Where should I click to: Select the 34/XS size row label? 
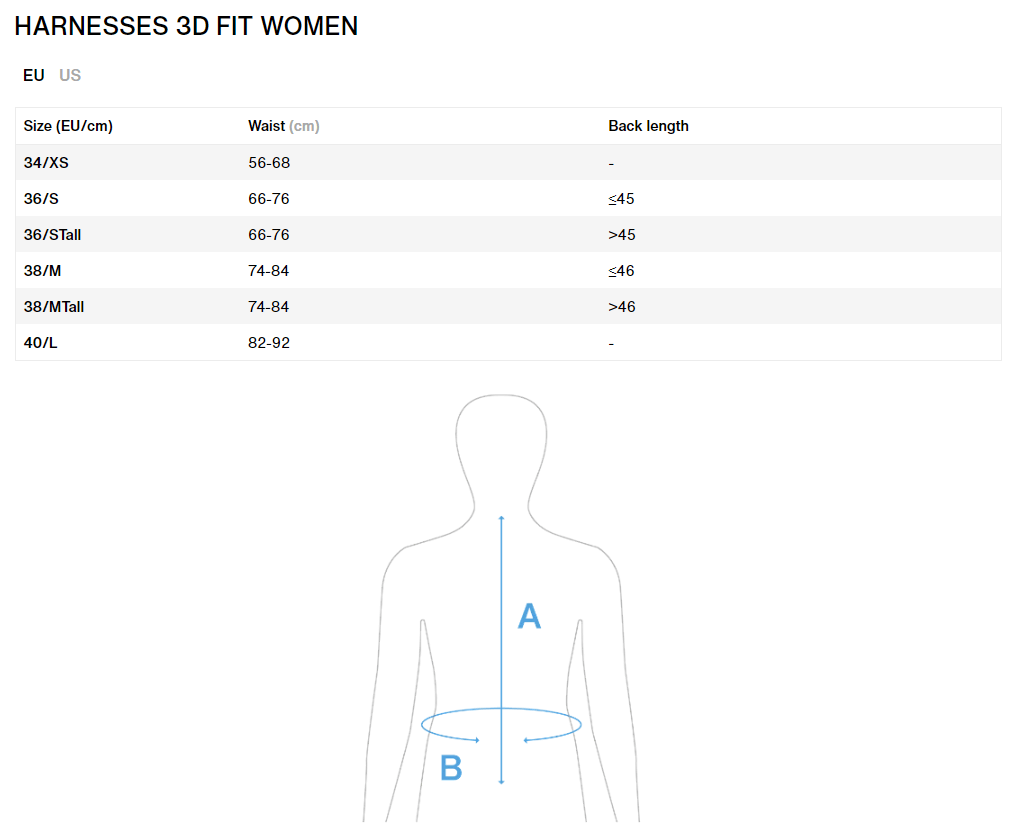pyautogui.click(x=46, y=163)
